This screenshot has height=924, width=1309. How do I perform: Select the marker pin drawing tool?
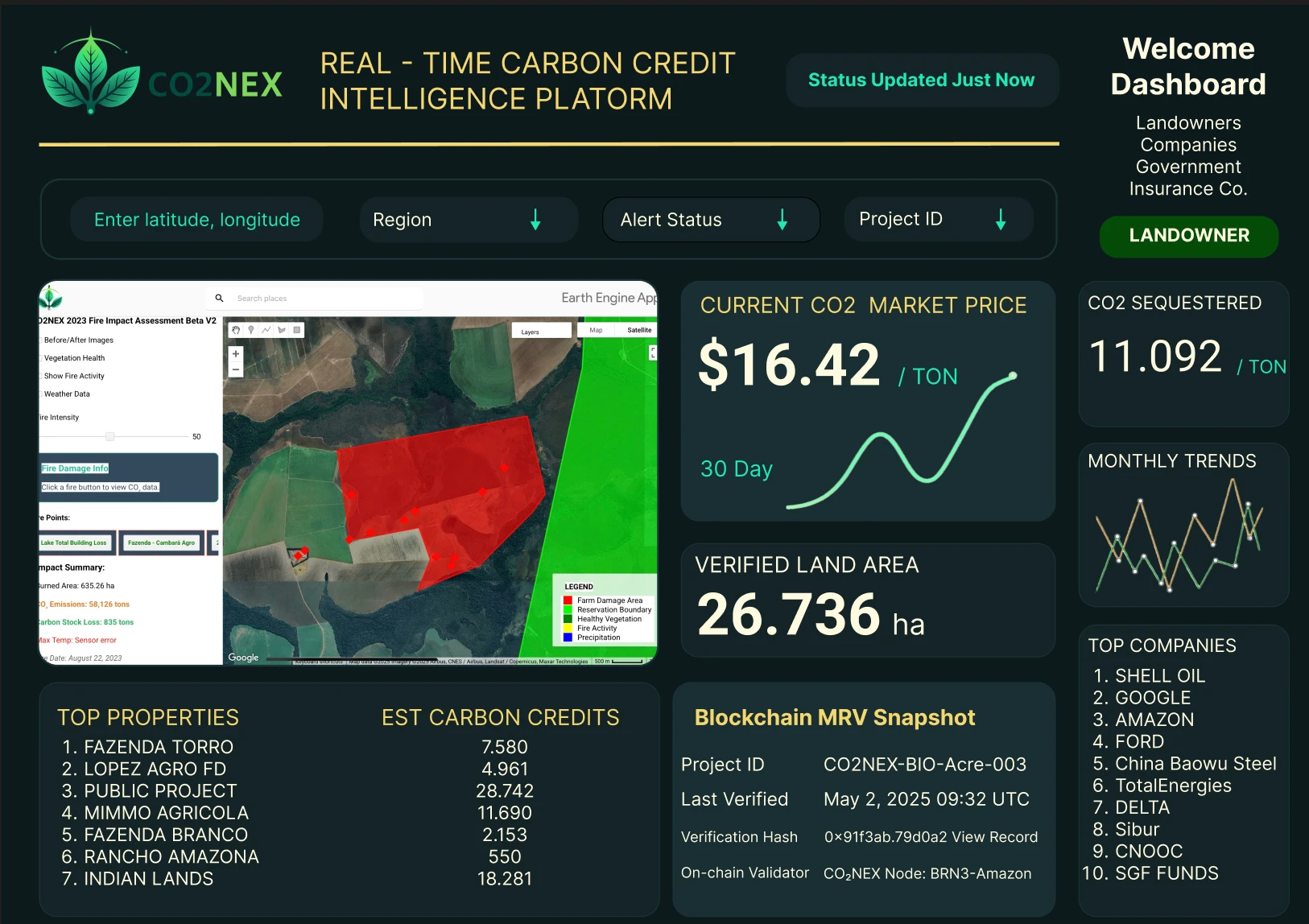251,330
